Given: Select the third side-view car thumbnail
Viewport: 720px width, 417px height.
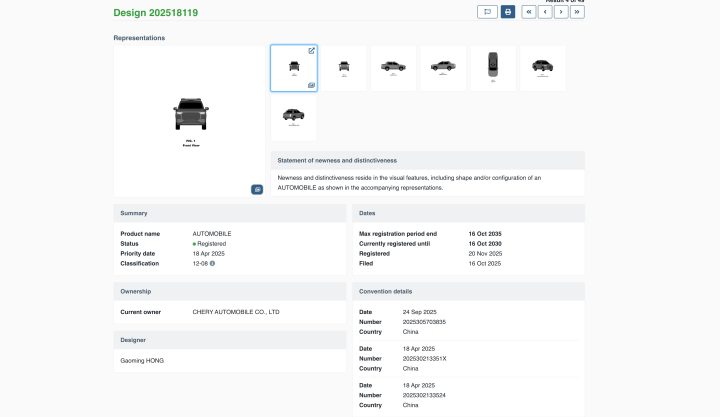Looking at the screenshot, I should 393,68.
